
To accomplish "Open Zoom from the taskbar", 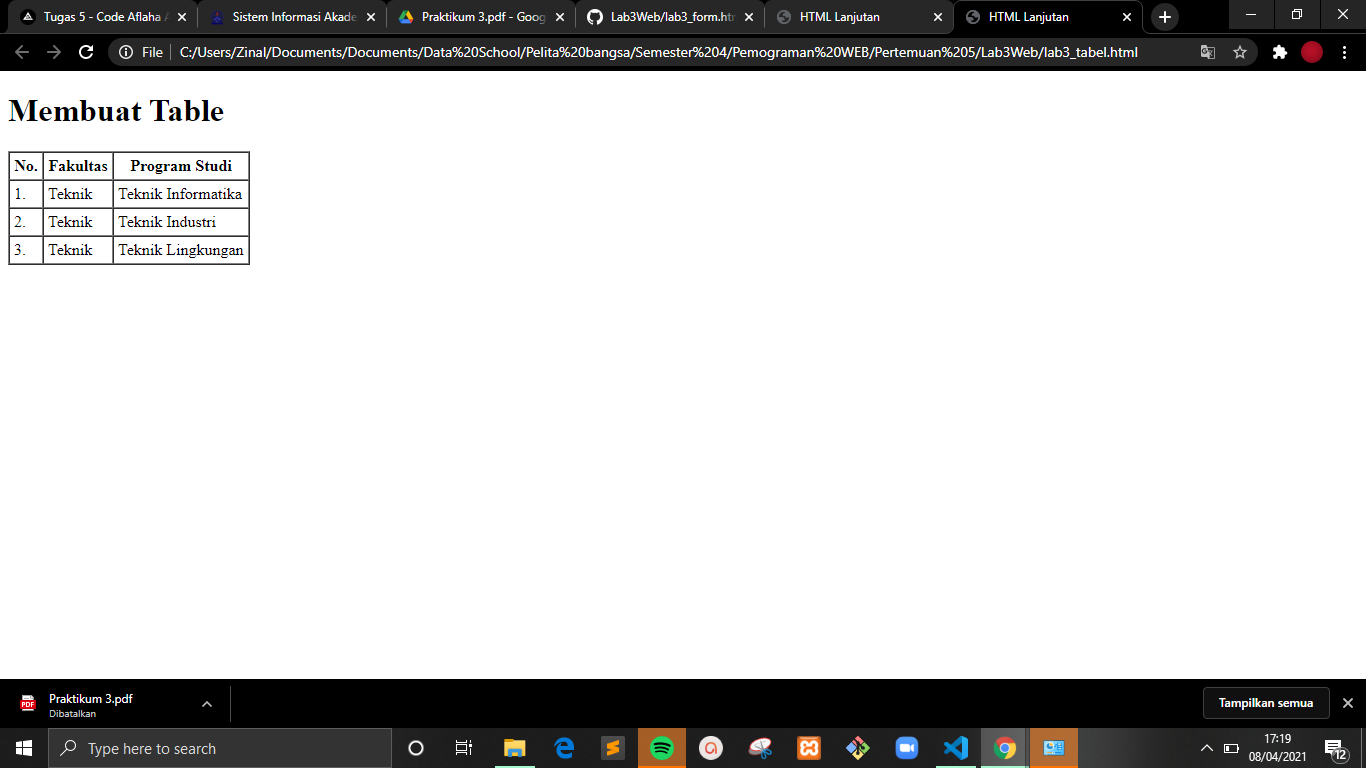I will click(x=906, y=747).
